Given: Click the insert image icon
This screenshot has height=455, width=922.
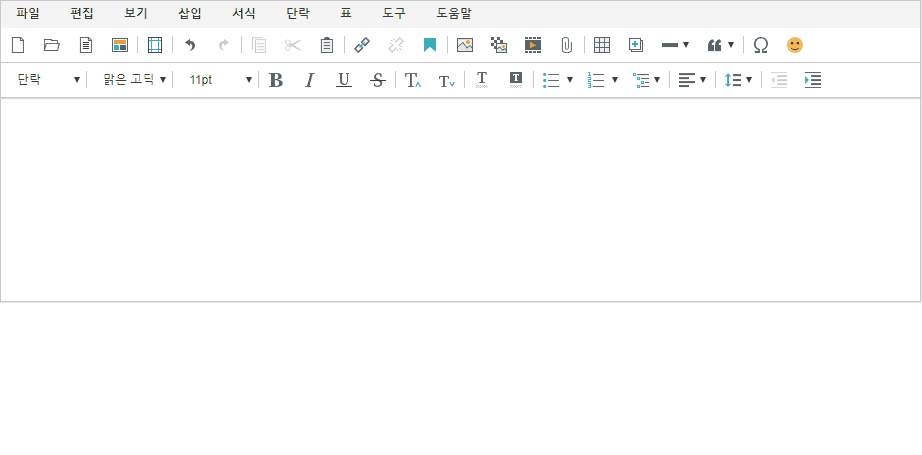Looking at the screenshot, I should coord(465,45).
